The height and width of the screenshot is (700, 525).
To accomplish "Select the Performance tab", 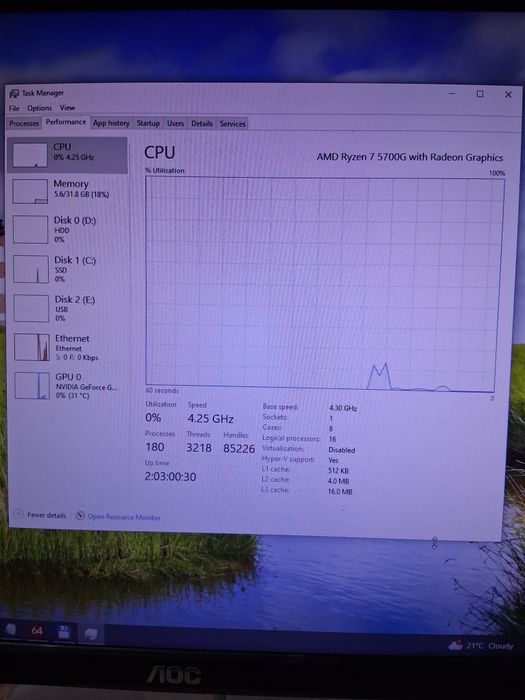I will [x=66, y=122].
